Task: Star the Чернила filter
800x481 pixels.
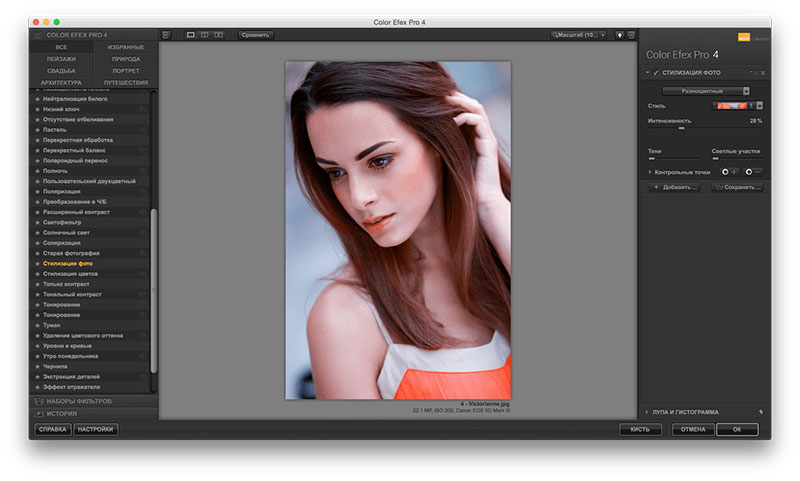Action: (37, 366)
